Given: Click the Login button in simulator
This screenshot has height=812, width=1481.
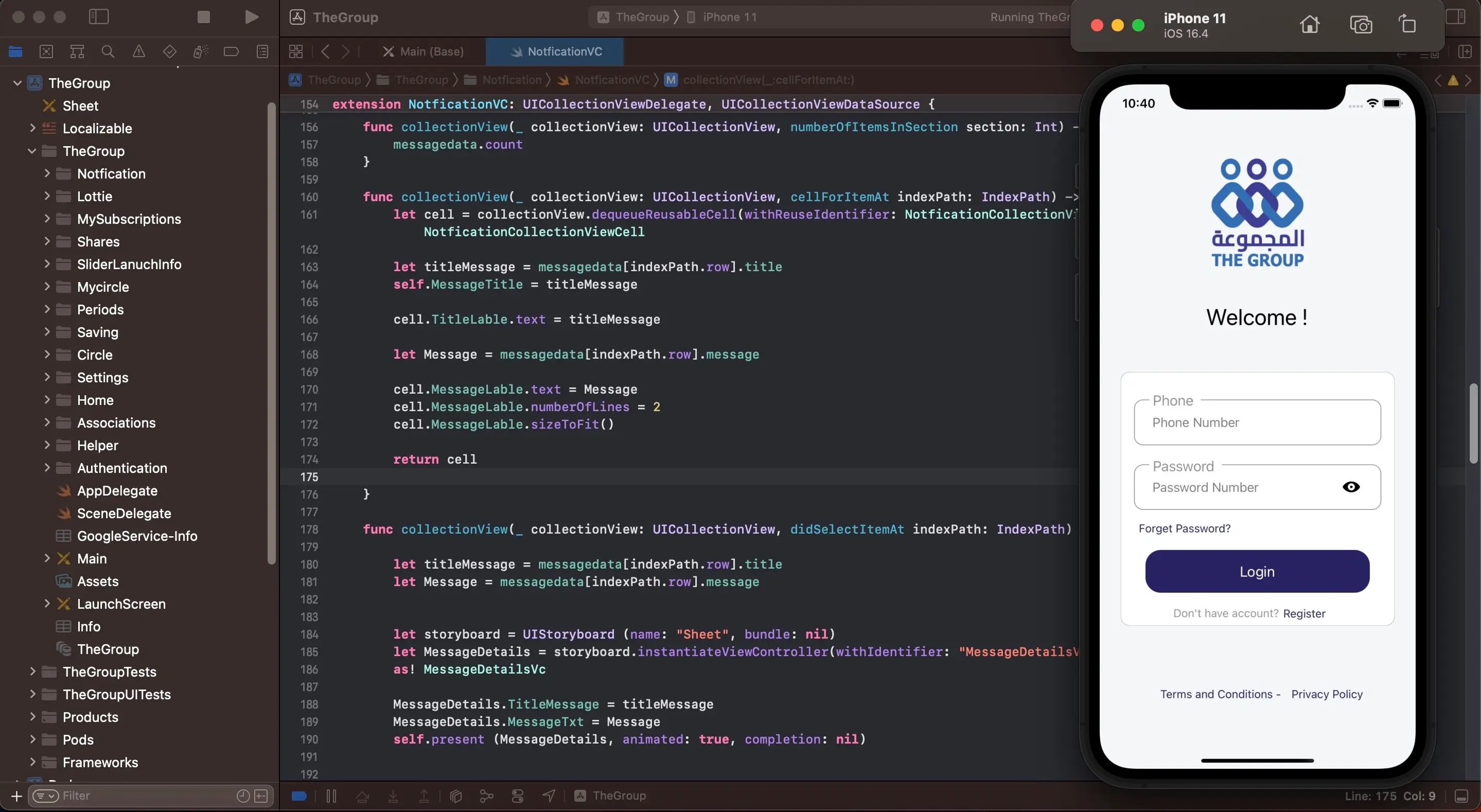Looking at the screenshot, I should point(1257,572).
